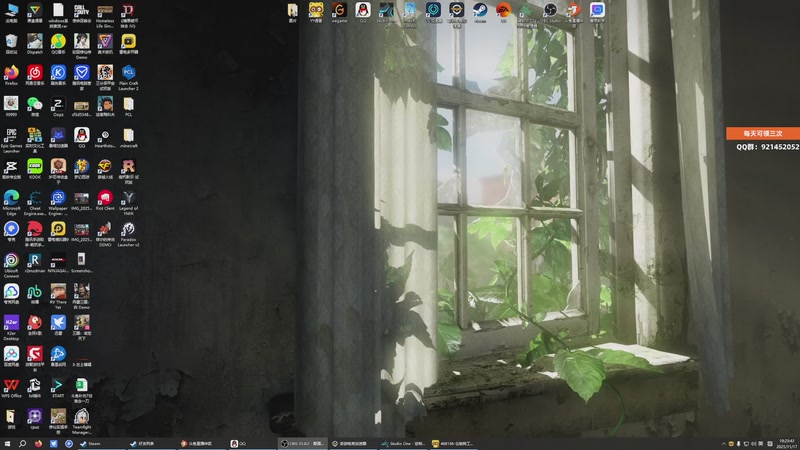Open the wegame icon in top row
The height and width of the screenshot is (450, 800).
(x=339, y=12)
